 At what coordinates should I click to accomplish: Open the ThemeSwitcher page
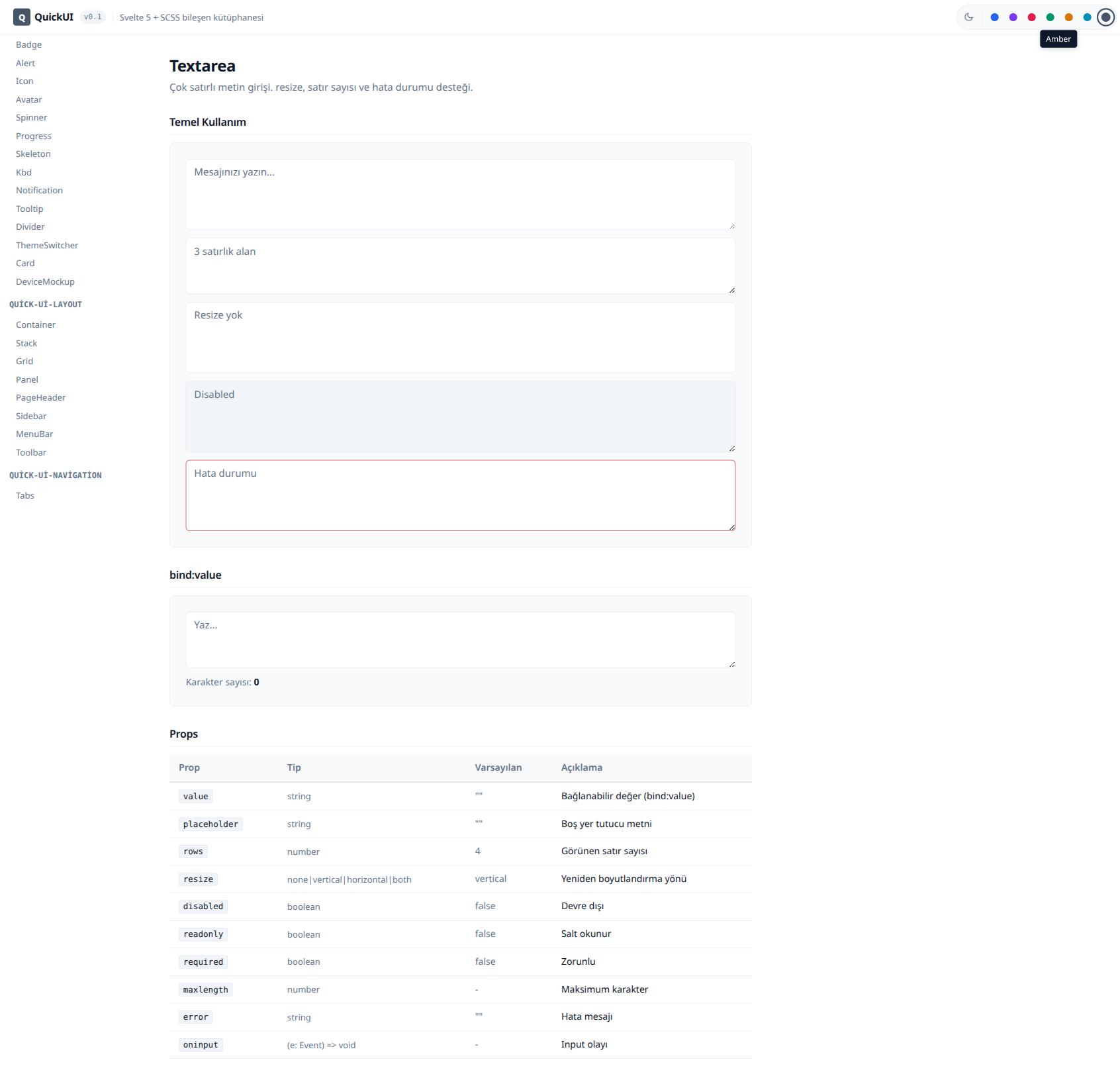coord(47,246)
